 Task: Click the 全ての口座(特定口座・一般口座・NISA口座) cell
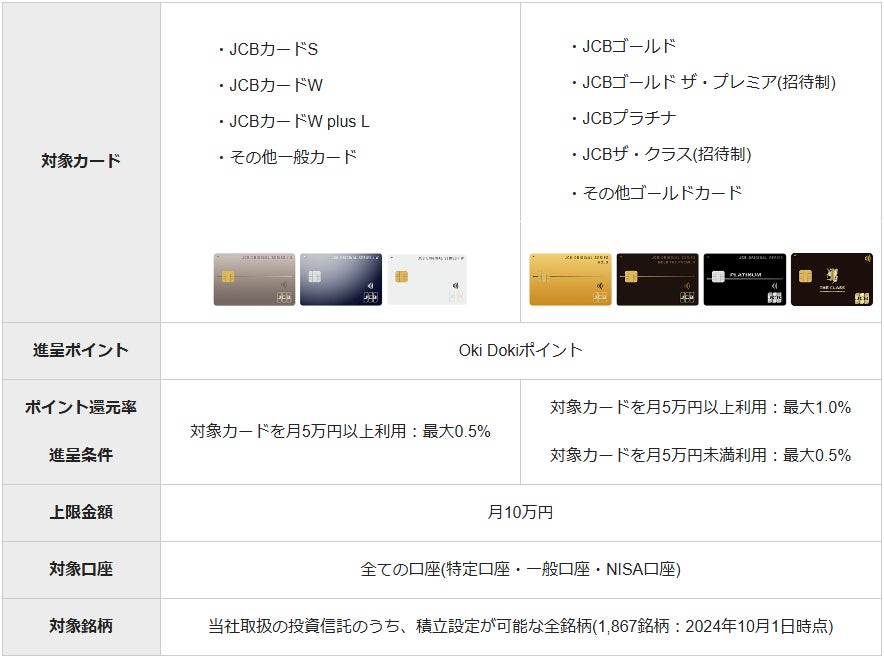520,569
